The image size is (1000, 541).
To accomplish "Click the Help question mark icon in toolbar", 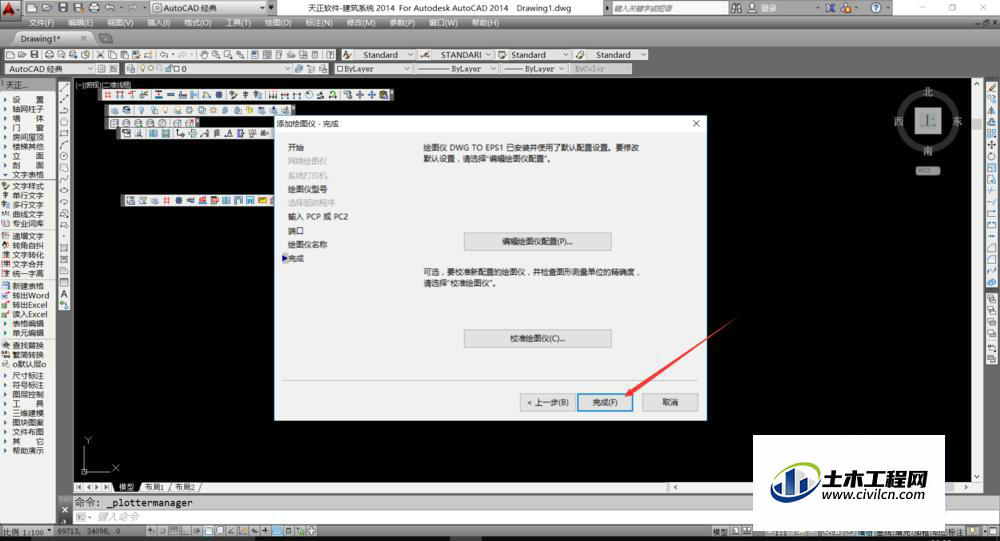I will tap(330, 55).
